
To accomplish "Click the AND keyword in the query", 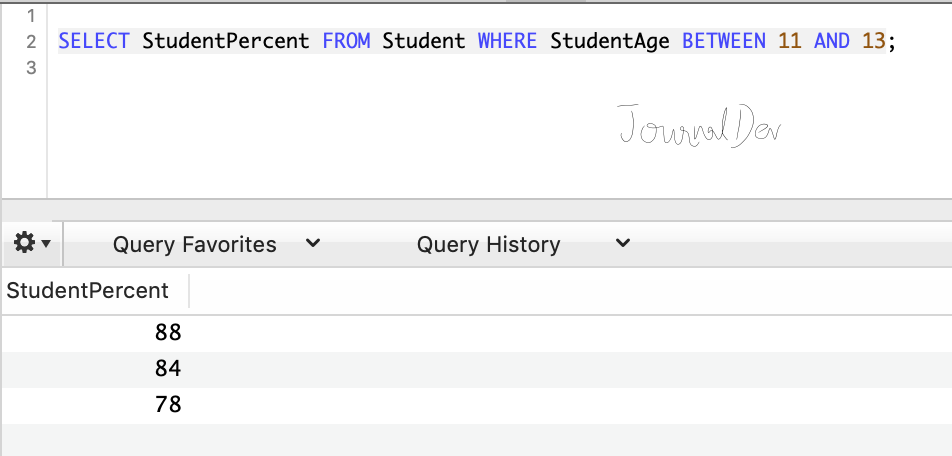I will (x=832, y=42).
